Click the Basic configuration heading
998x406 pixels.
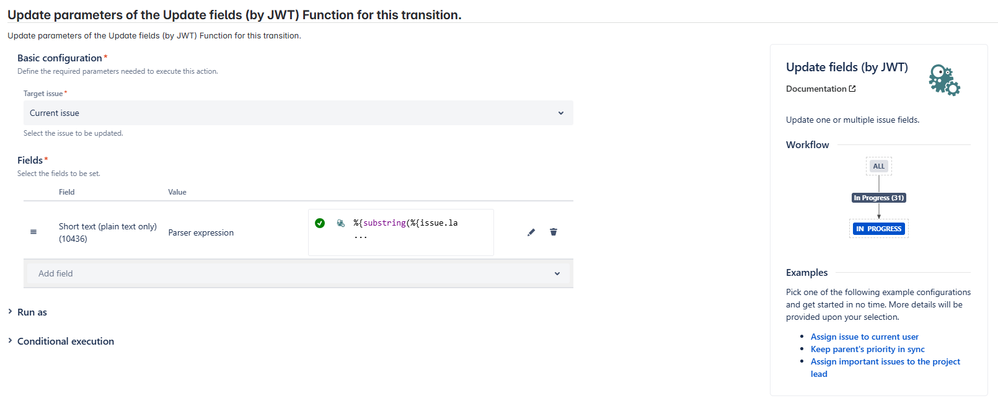pyautogui.click(x=59, y=58)
